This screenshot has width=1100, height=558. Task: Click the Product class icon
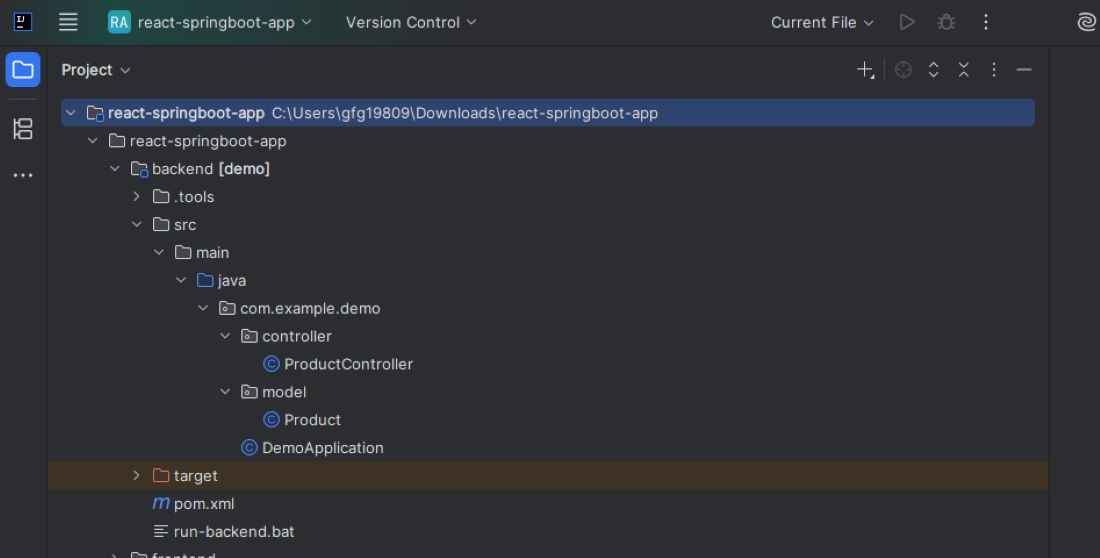click(x=271, y=420)
